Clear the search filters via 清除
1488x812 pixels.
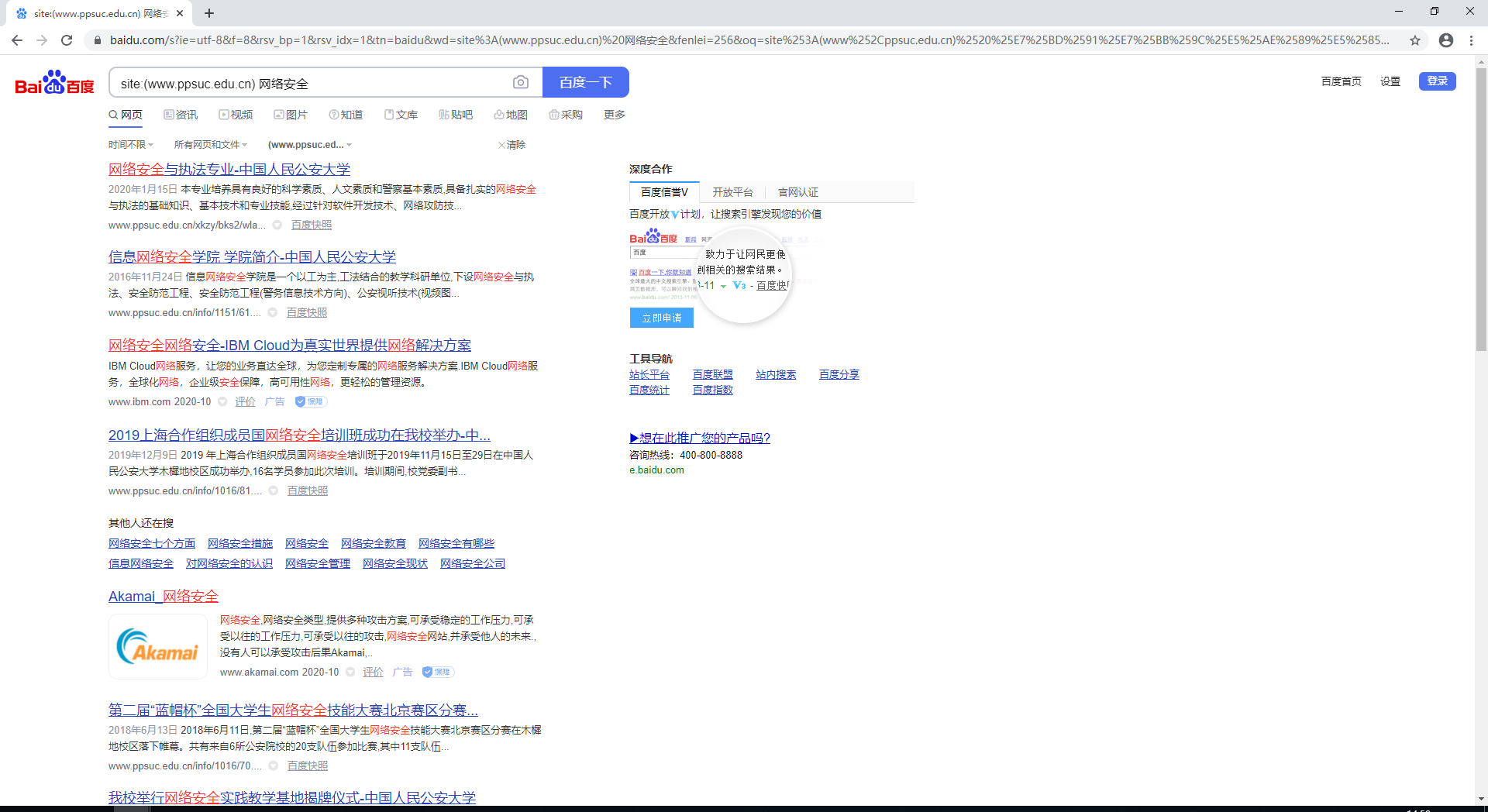point(511,145)
